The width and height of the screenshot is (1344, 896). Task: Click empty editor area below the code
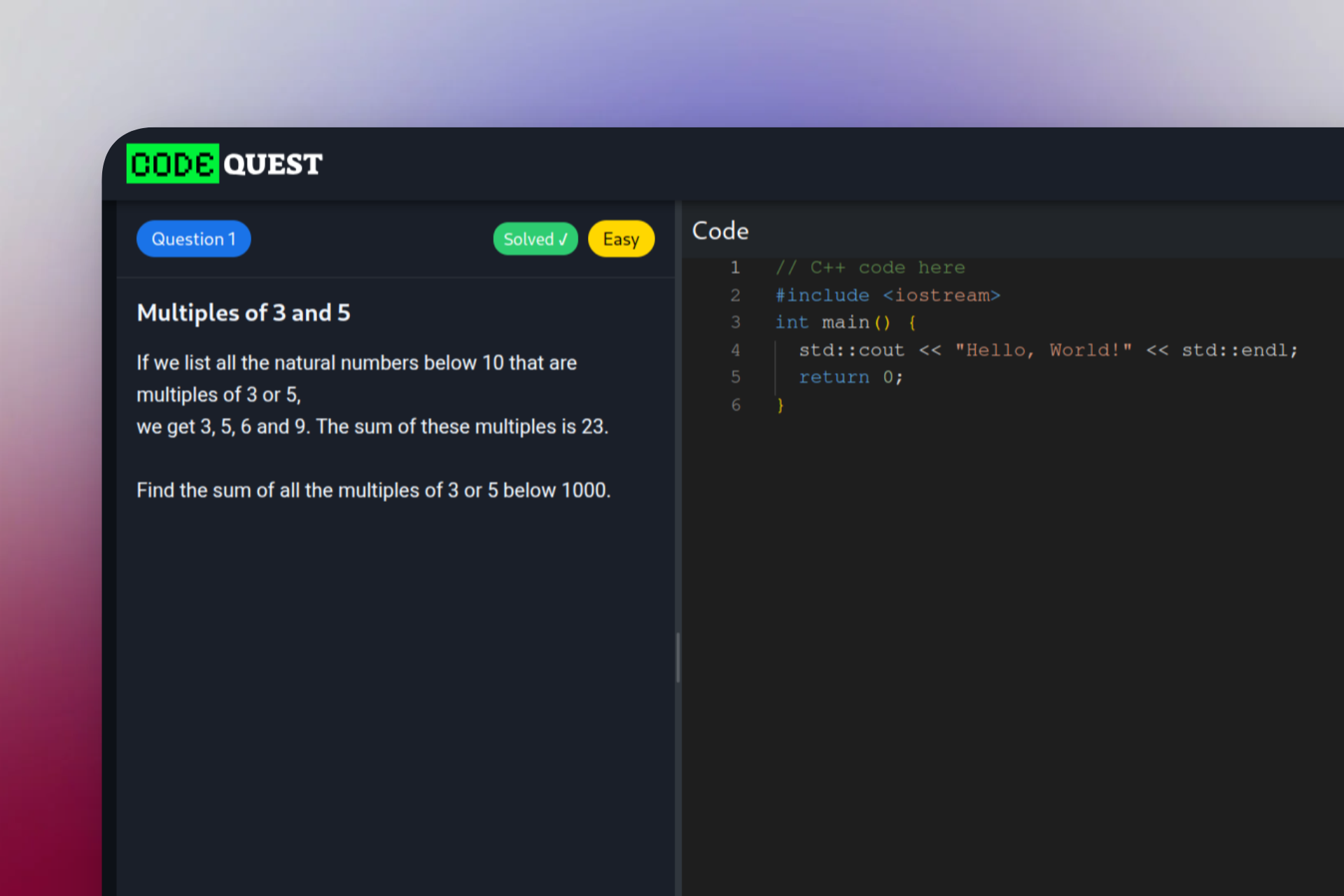tap(1008, 630)
